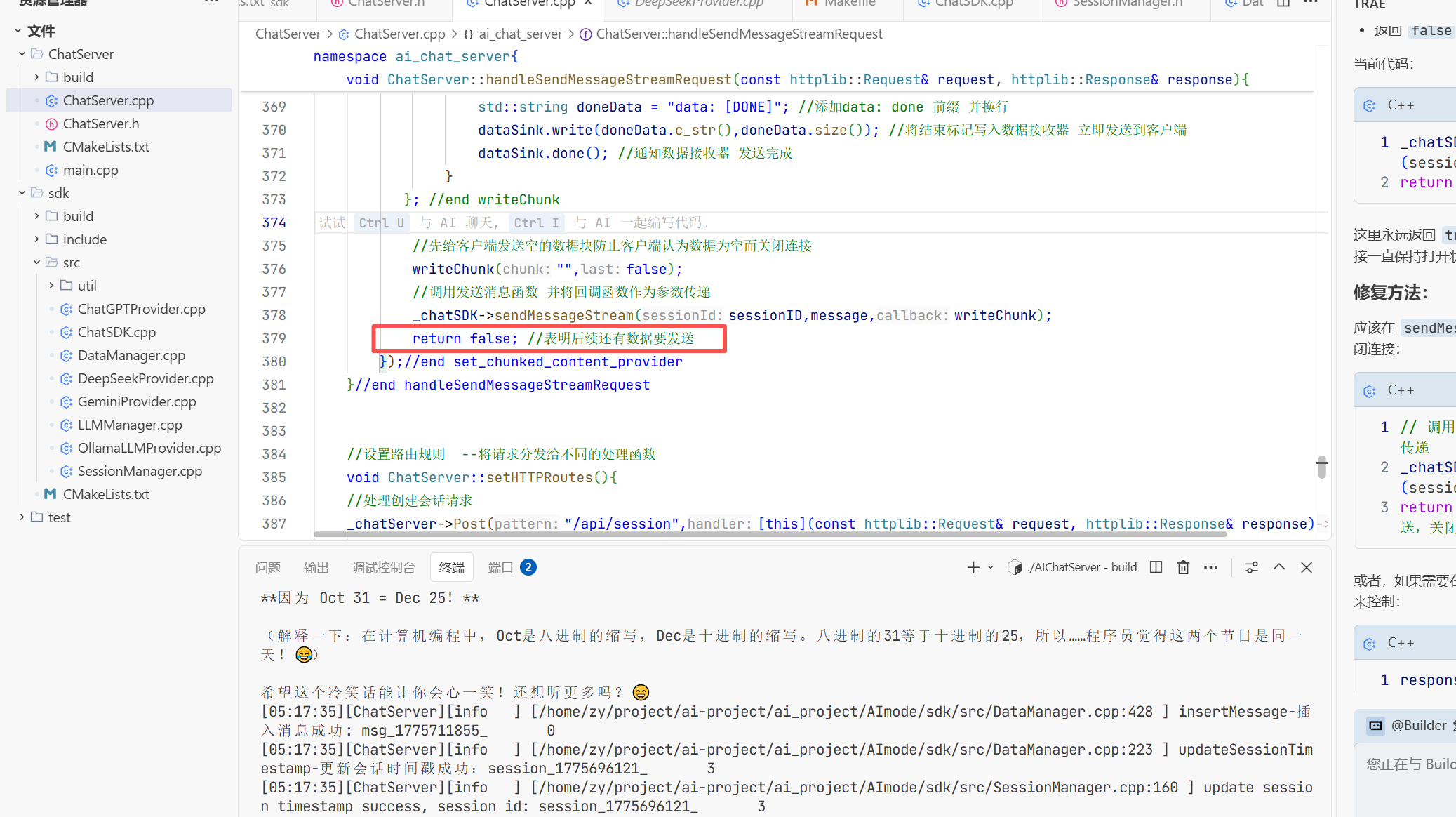
Task: Open terminal panel settings sliders icon
Action: click(1252, 567)
